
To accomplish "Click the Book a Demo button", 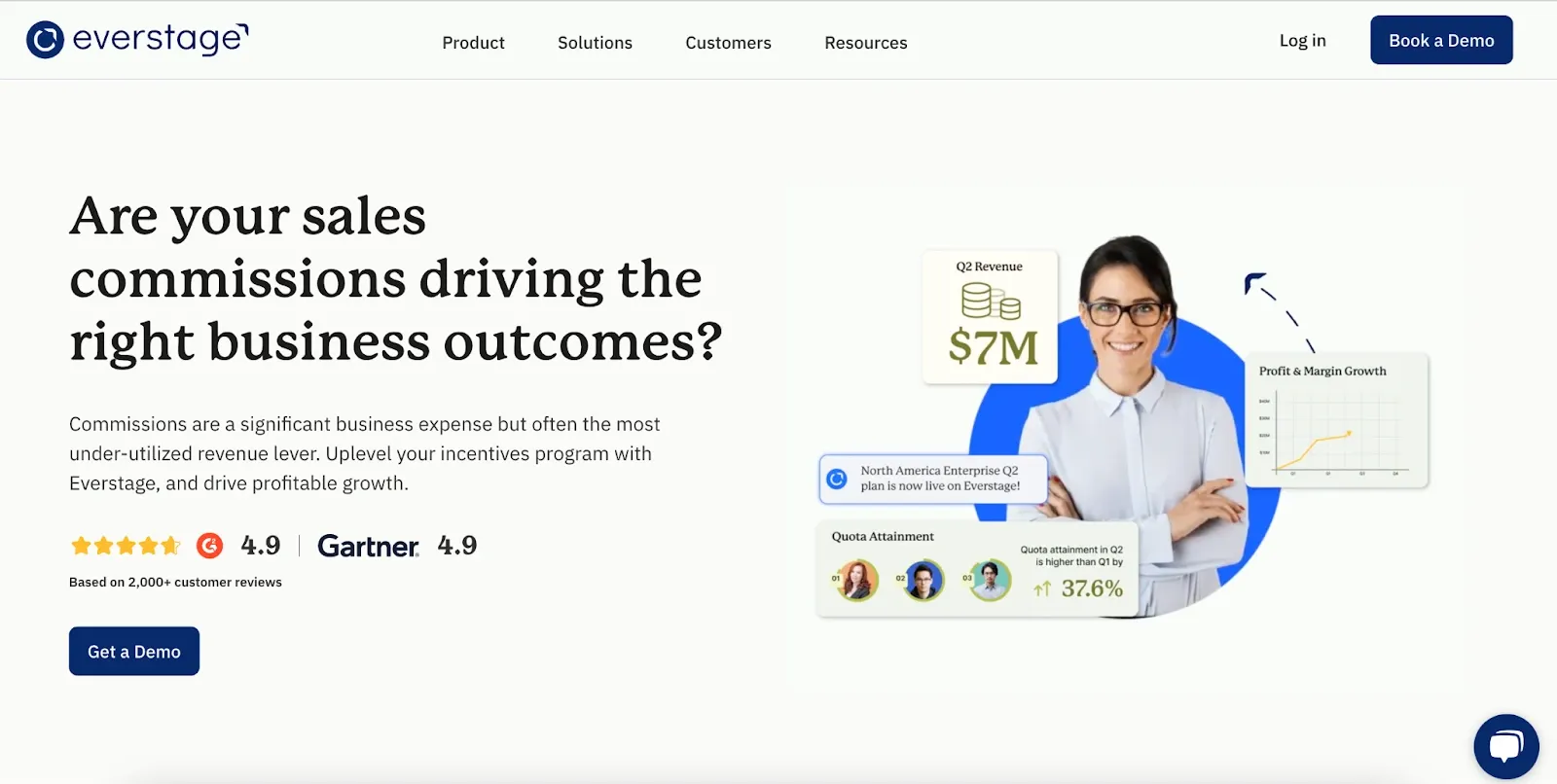I will (1441, 40).
